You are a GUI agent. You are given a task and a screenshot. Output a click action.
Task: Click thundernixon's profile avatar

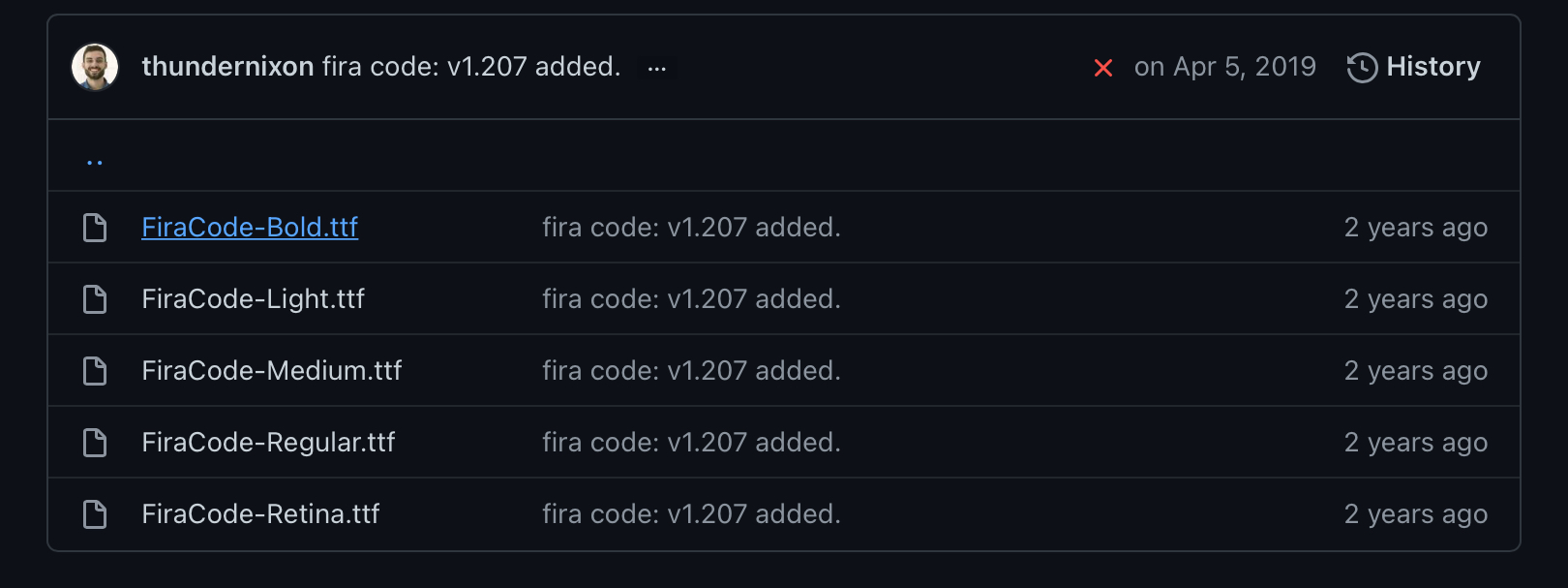93,67
